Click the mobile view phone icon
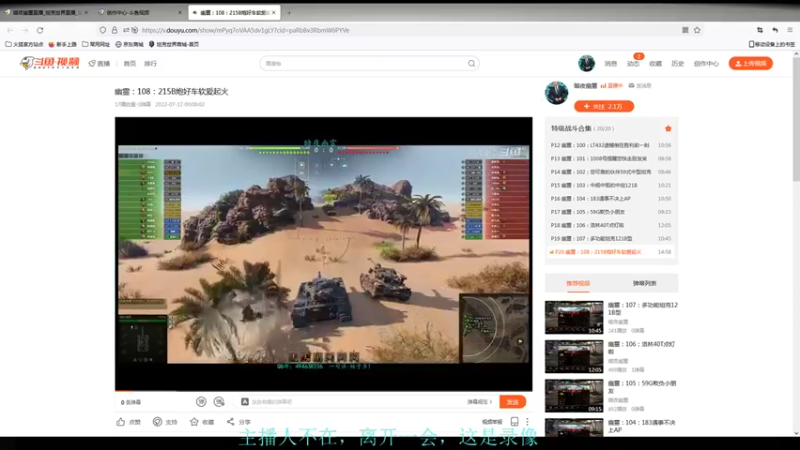 tap(514, 422)
